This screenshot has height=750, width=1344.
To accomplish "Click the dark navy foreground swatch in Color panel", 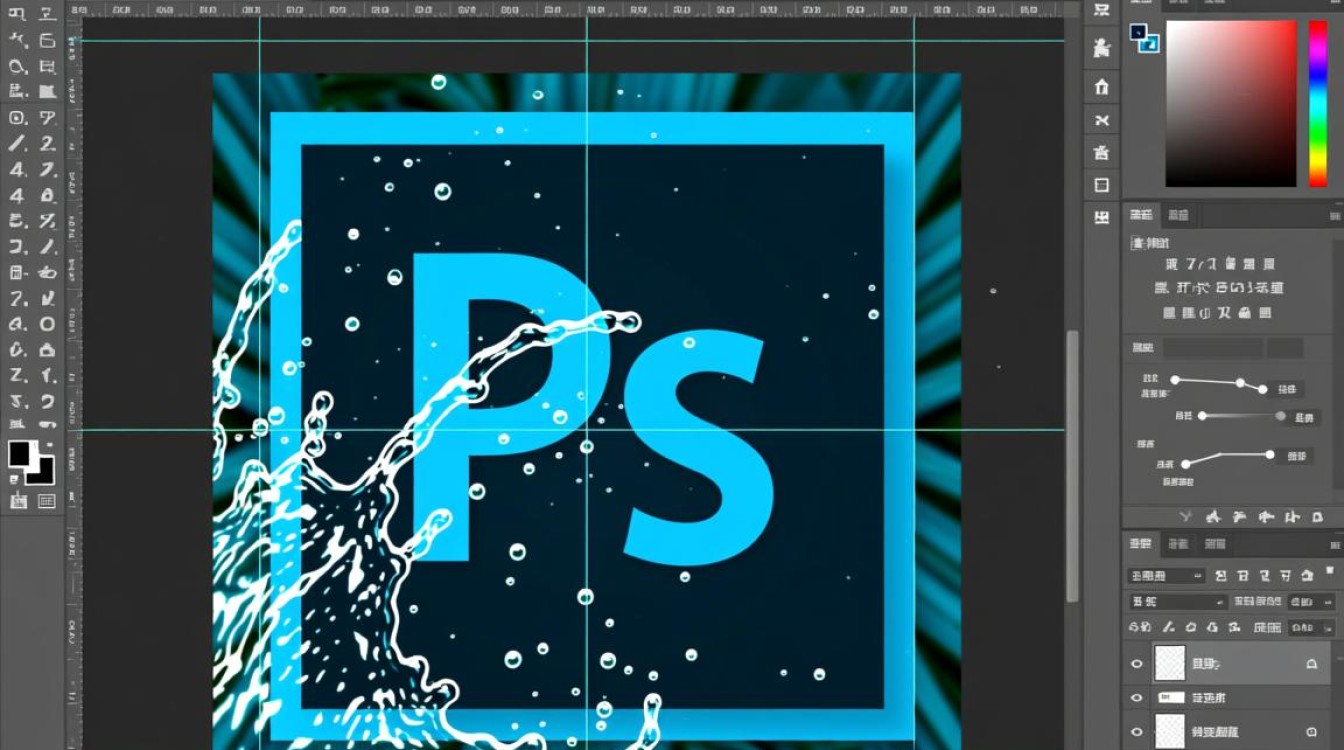I will (x=1138, y=32).
